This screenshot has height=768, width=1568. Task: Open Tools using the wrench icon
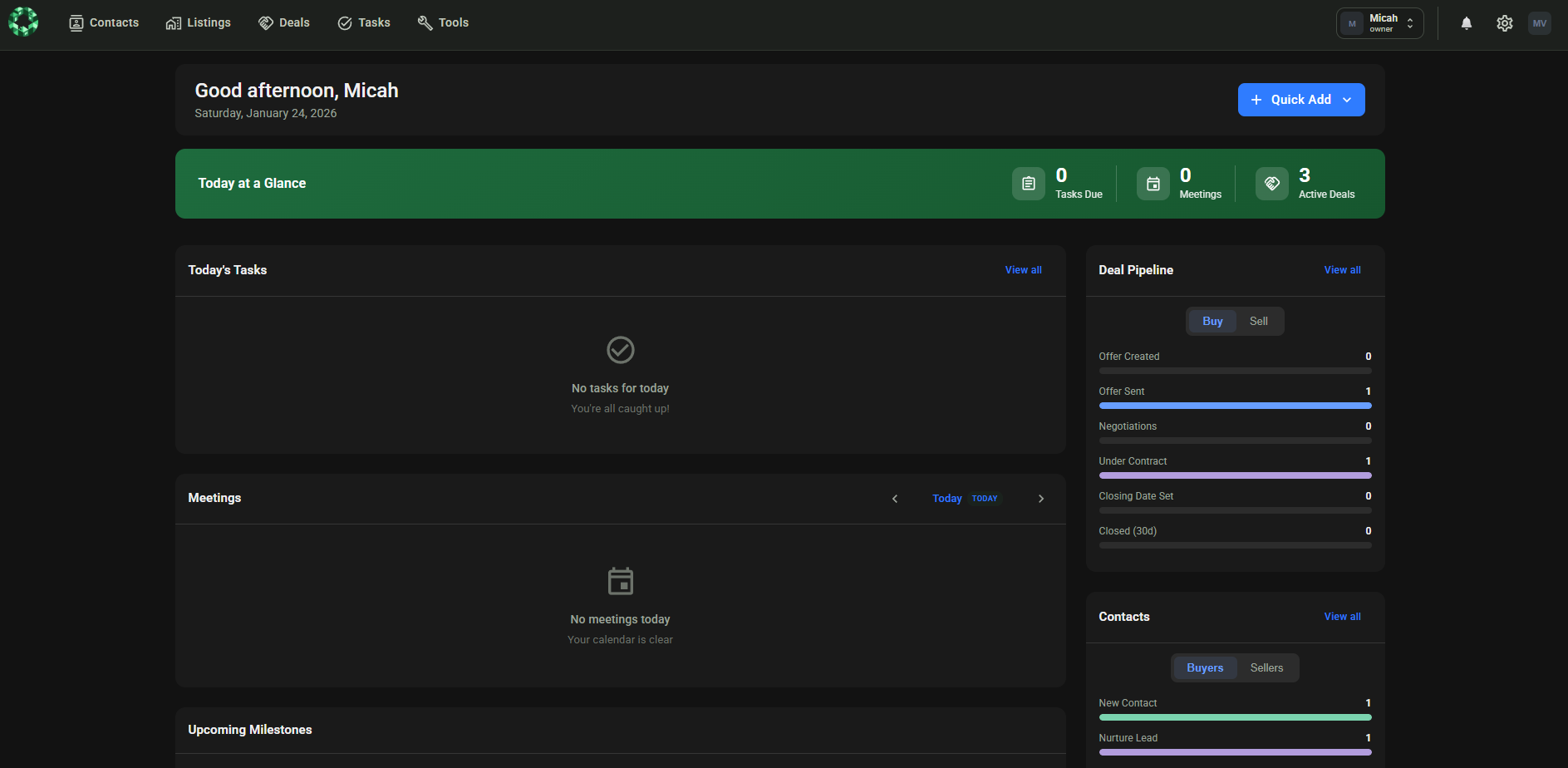[x=425, y=22]
